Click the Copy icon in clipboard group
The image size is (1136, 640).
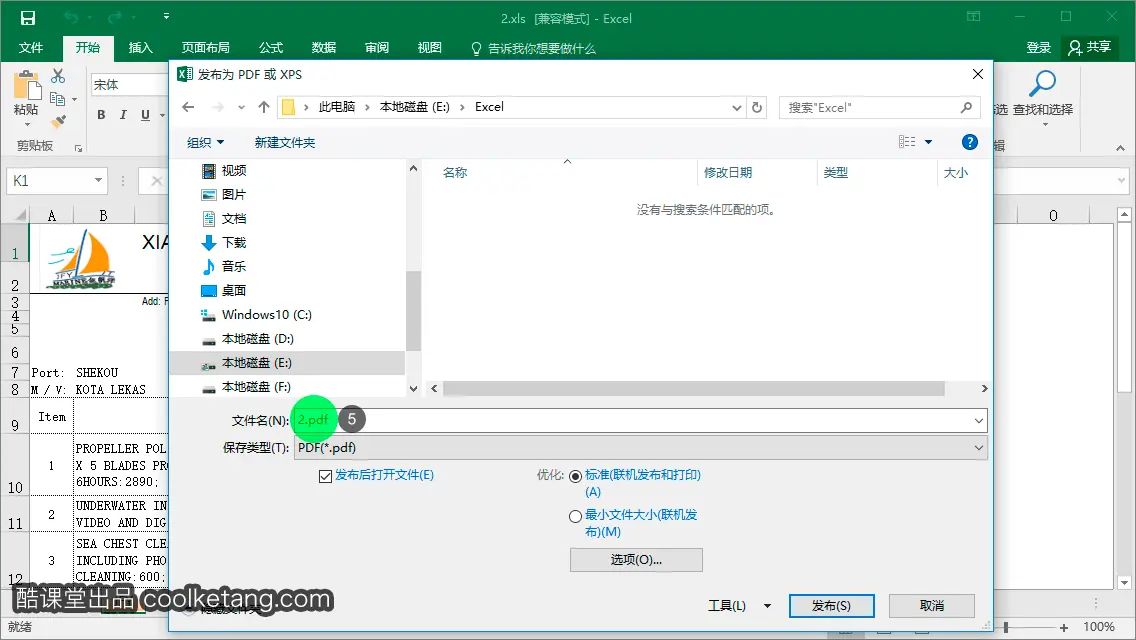pyautogui.click(x=57, y=99)
